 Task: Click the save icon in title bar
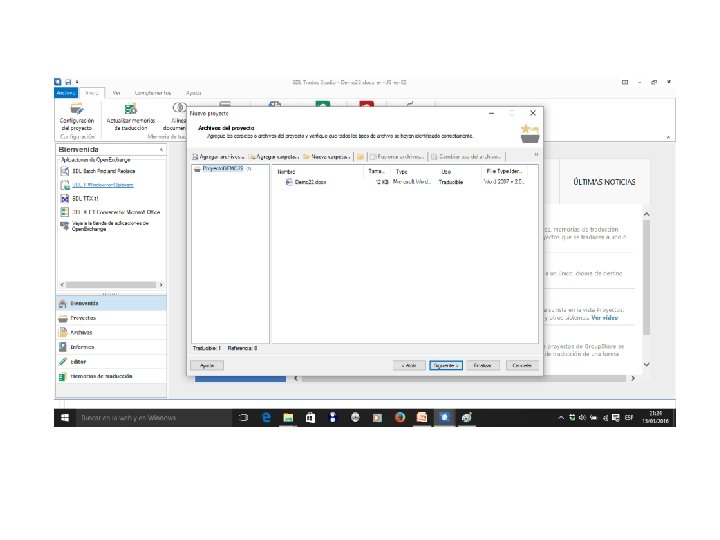(x=68, y=82)
